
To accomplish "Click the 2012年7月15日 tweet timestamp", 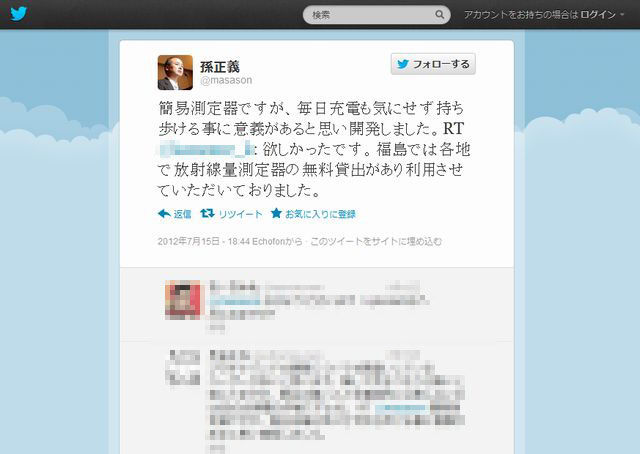I will coord(189,241).
